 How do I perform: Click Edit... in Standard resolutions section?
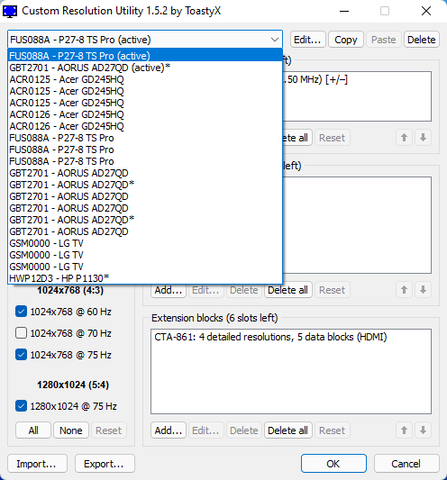click(206, 290)
